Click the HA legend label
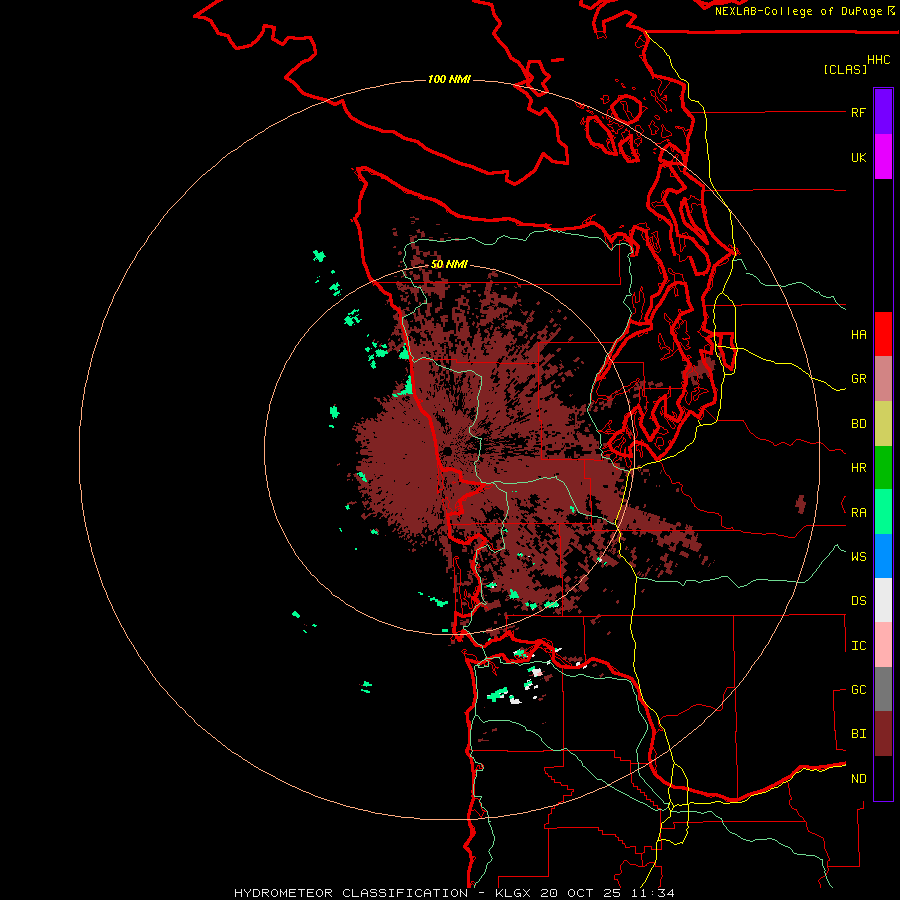This screenshot has height=900, width=900. tap(858, 335)
